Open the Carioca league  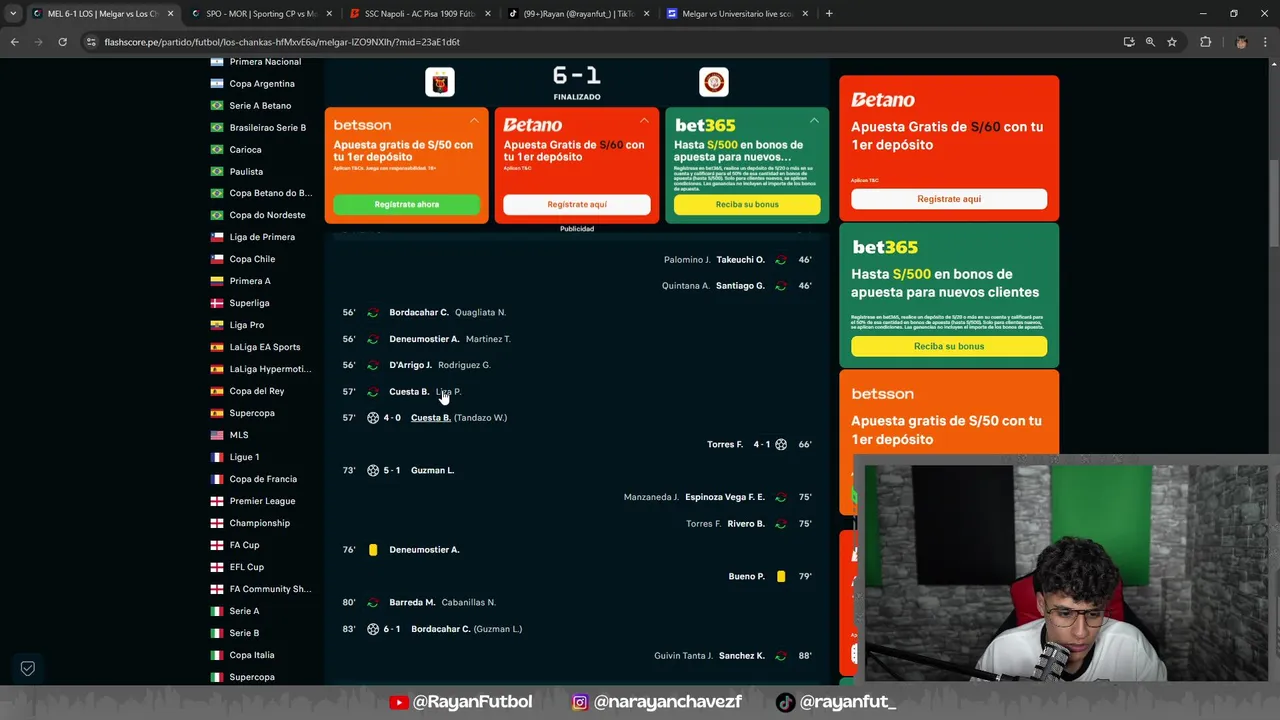tap(245, 150)
